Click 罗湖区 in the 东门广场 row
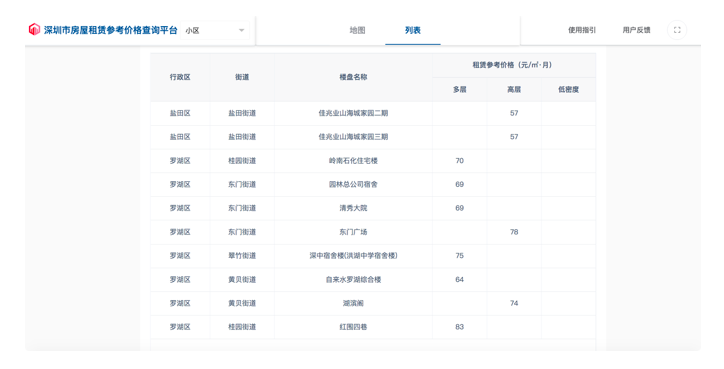724x369 pixels. pyautogui.click(x=180, y=232)
